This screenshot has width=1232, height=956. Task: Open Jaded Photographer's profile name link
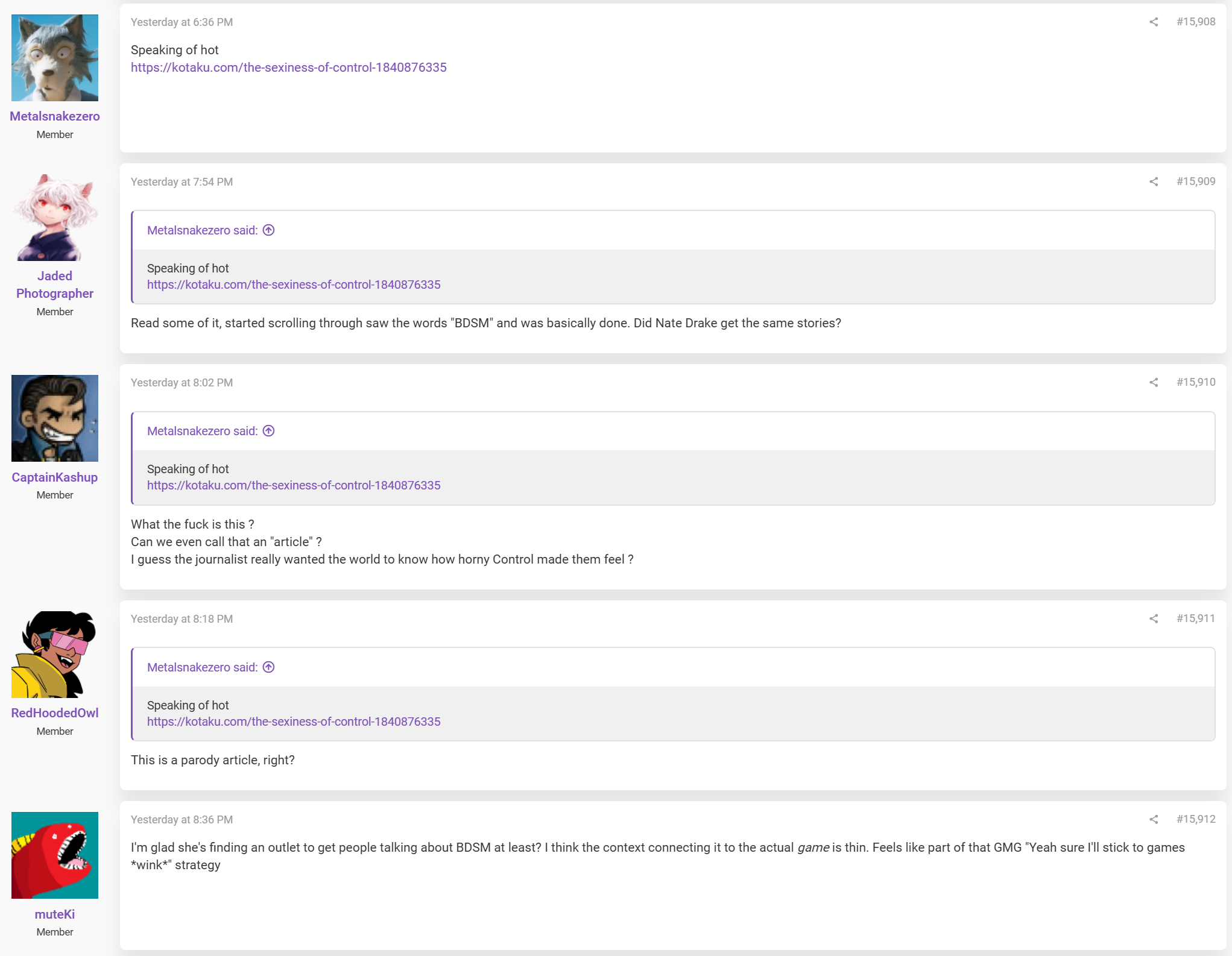55,285
